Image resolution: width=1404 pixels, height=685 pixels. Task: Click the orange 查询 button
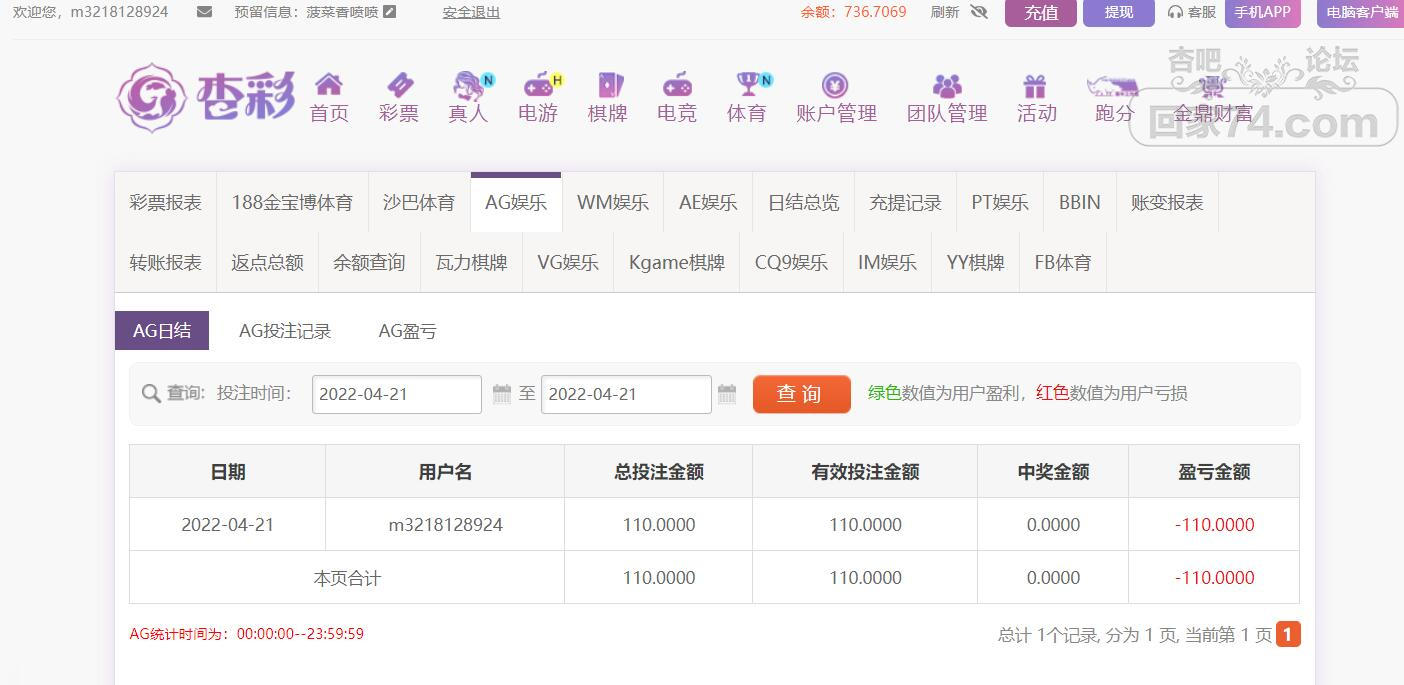point(802,394)
